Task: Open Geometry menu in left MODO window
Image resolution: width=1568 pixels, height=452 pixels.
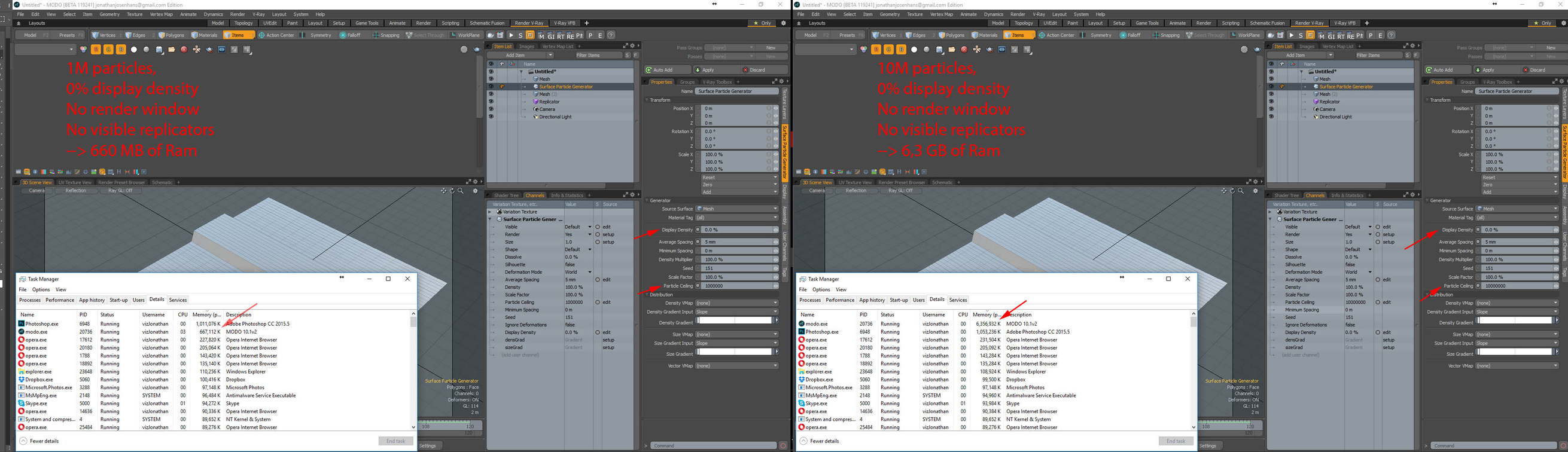Action: (109, 14)
